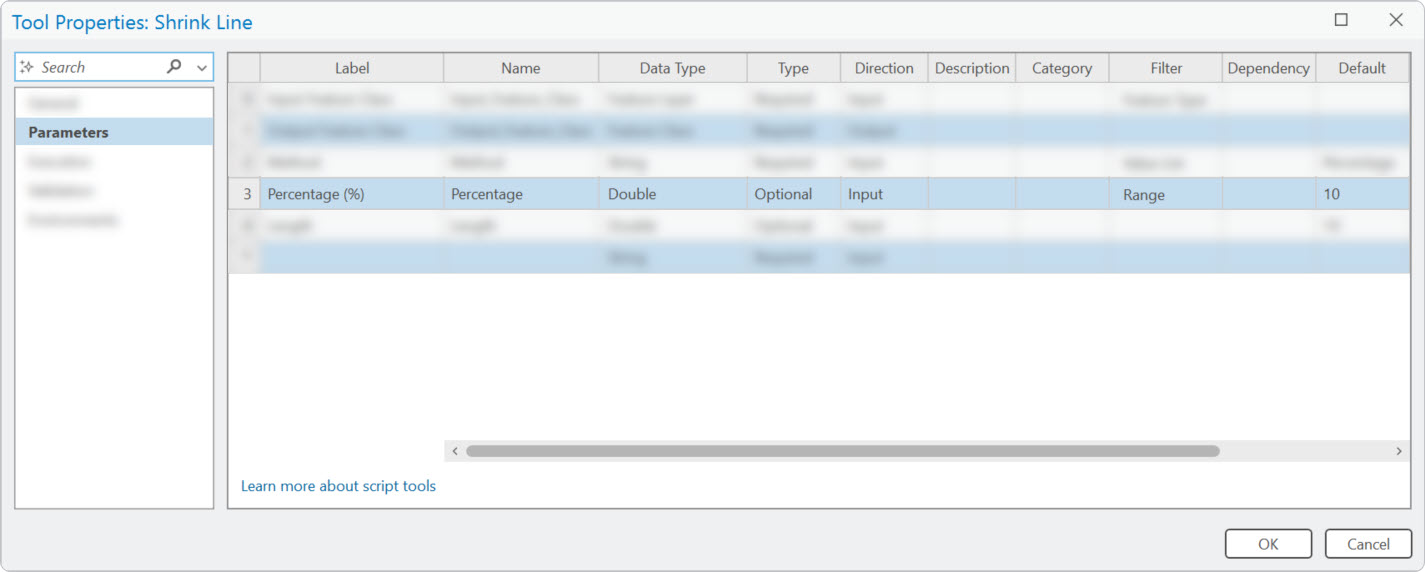Viewport: 1425px width, 572px height.
Task: Select row 3 by its row number
Action: [245, 194]
